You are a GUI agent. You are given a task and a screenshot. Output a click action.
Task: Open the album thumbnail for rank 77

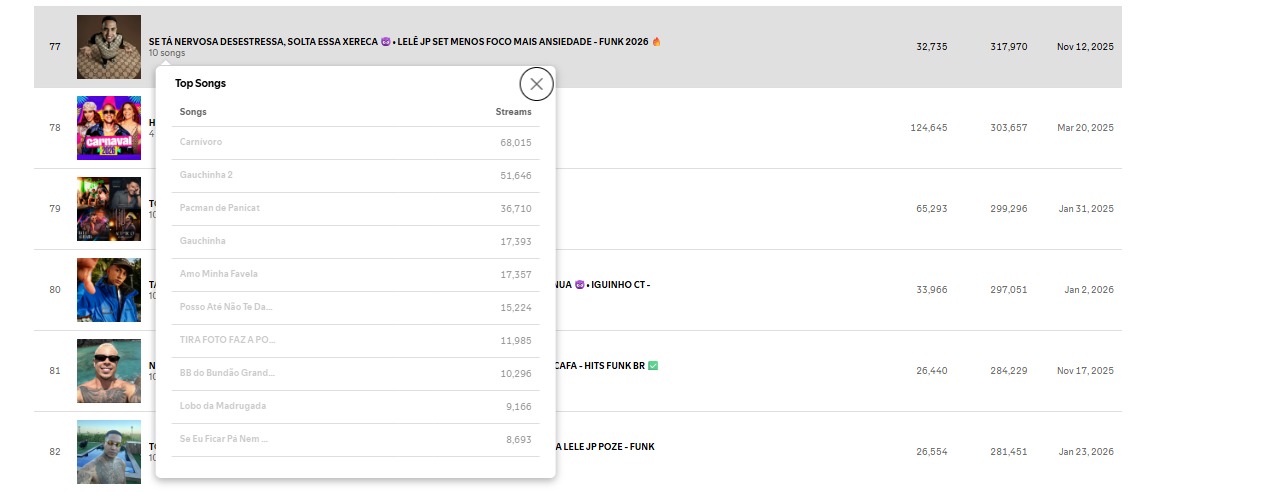click(x=109, y=47)
